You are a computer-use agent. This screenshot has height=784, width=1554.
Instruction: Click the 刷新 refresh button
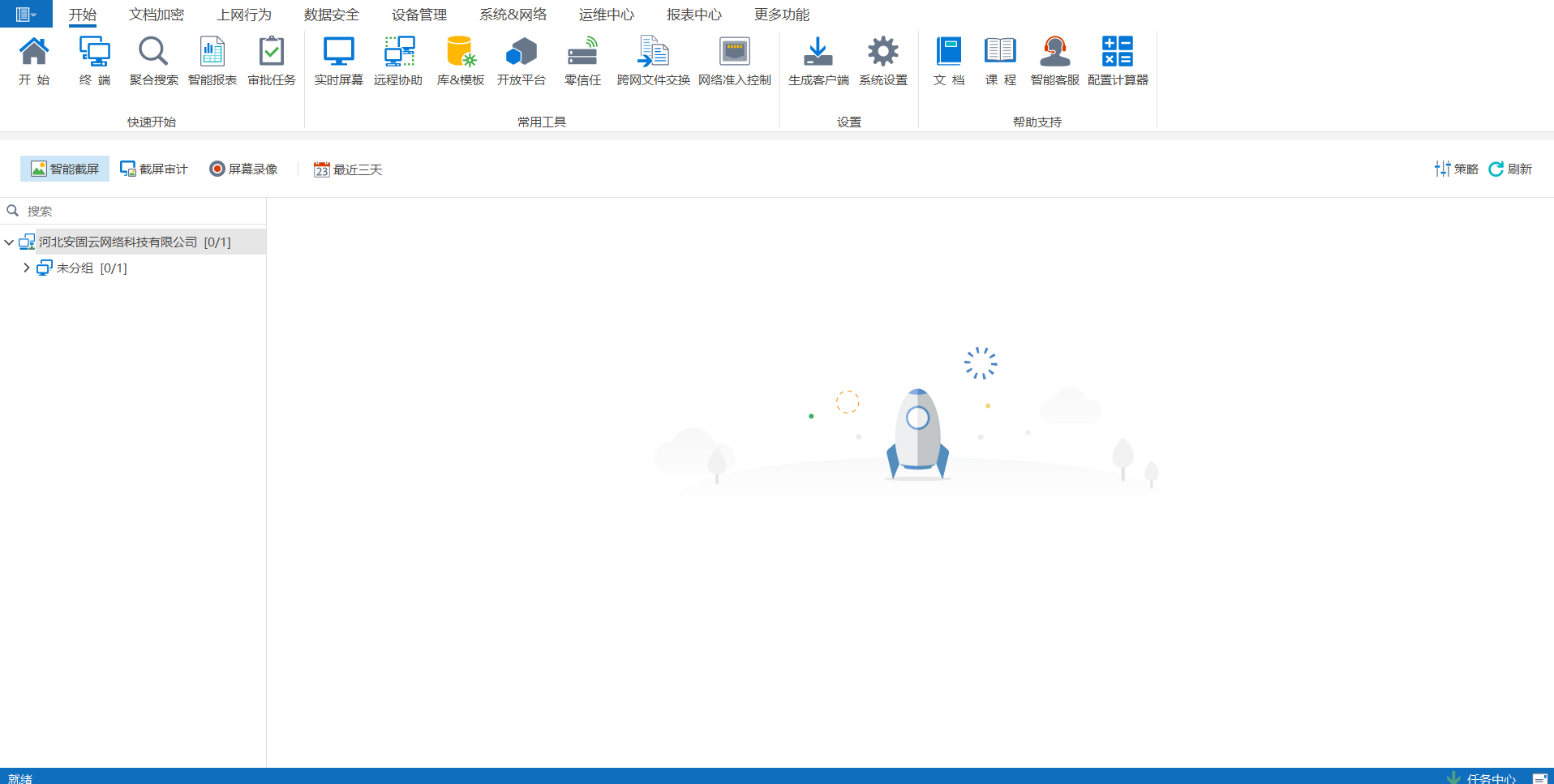1510,169
